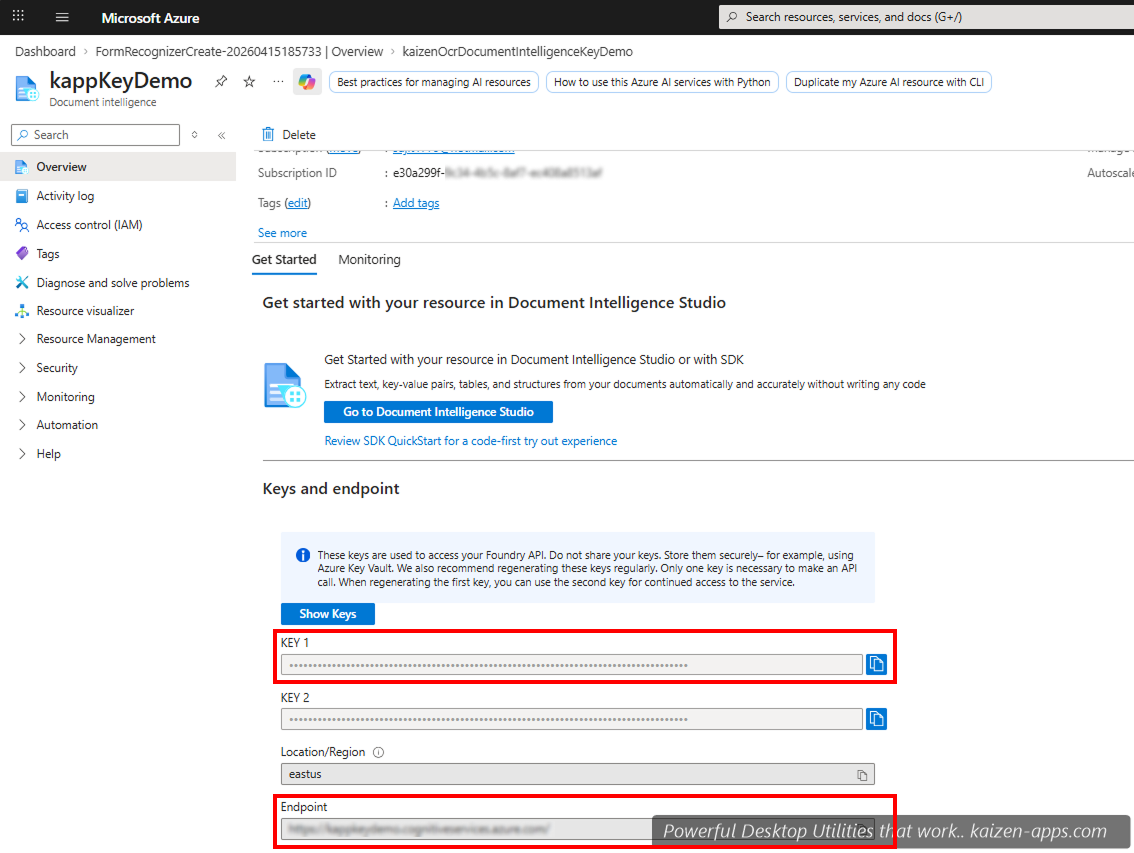Open Copilot from the resource header
Viewport: 1134px width, 853px height.
coord(307,82)
